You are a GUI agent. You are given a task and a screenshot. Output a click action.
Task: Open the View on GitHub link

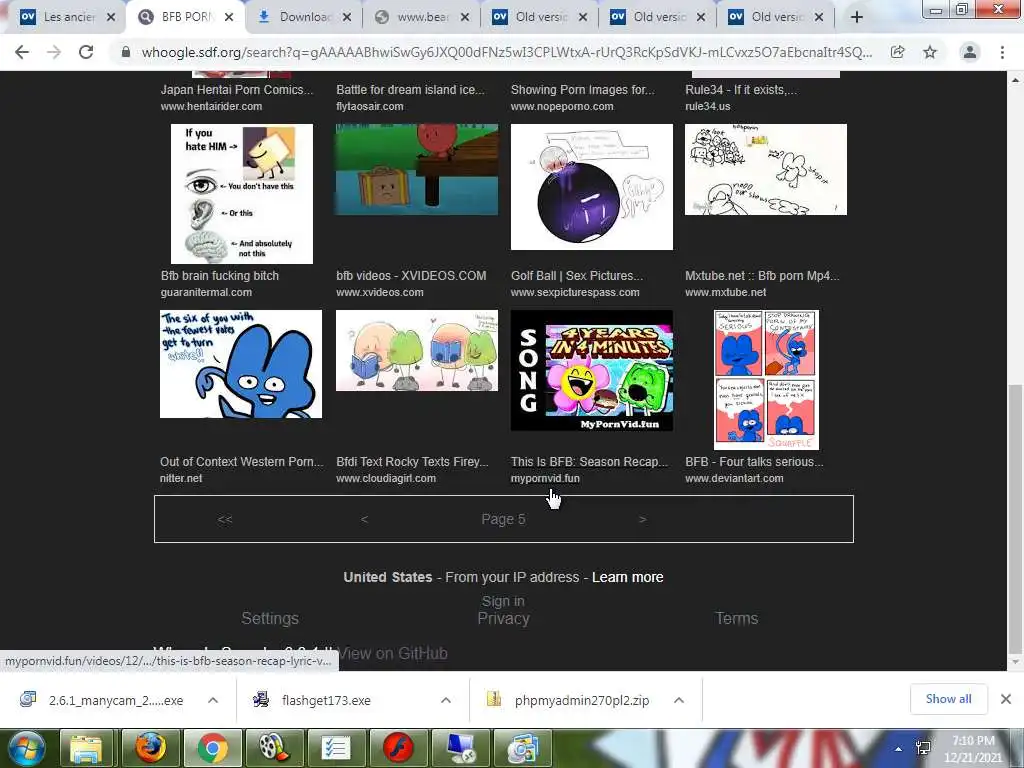pos(393,653)
